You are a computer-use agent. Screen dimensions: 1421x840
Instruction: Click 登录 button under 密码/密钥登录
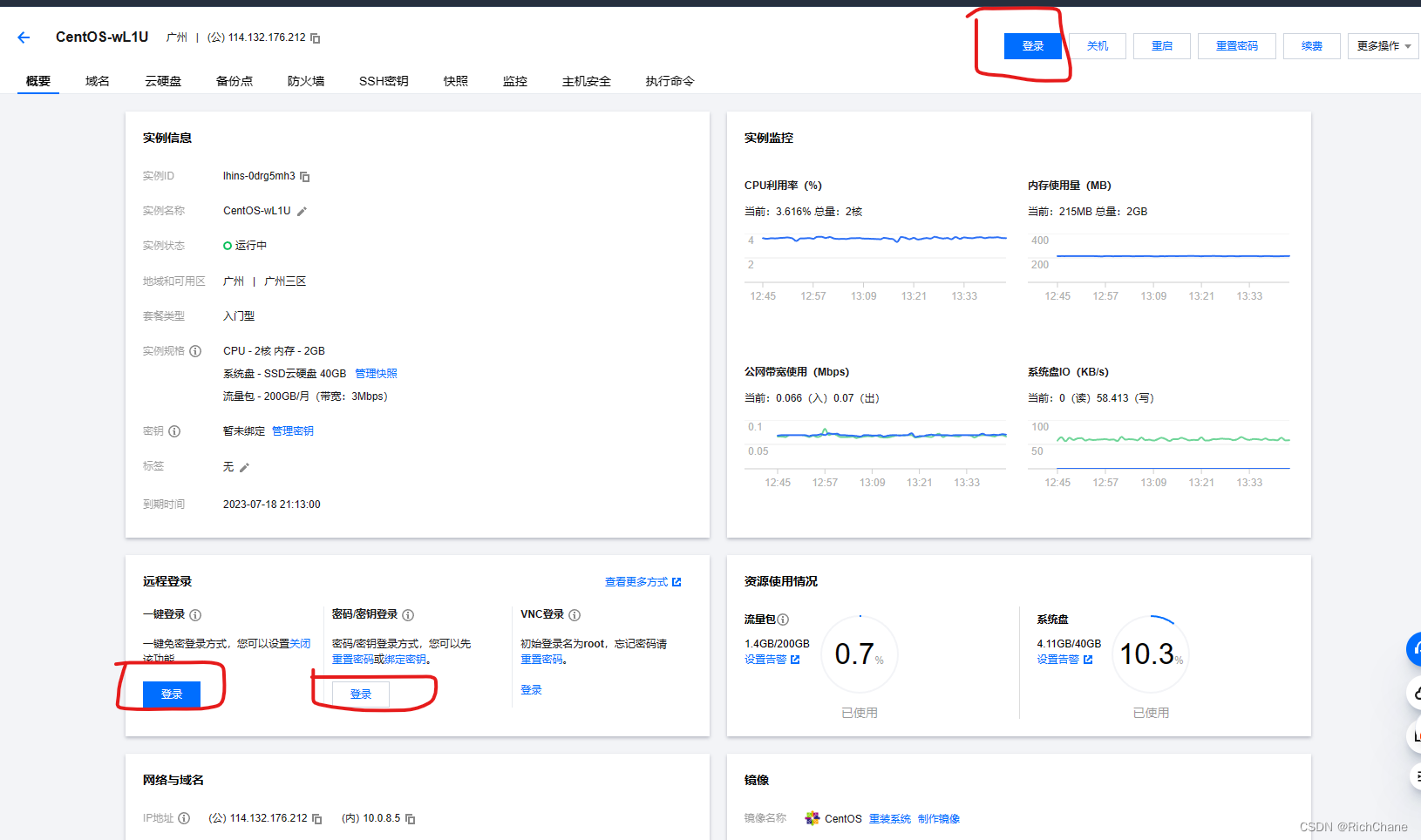point(361,694)
